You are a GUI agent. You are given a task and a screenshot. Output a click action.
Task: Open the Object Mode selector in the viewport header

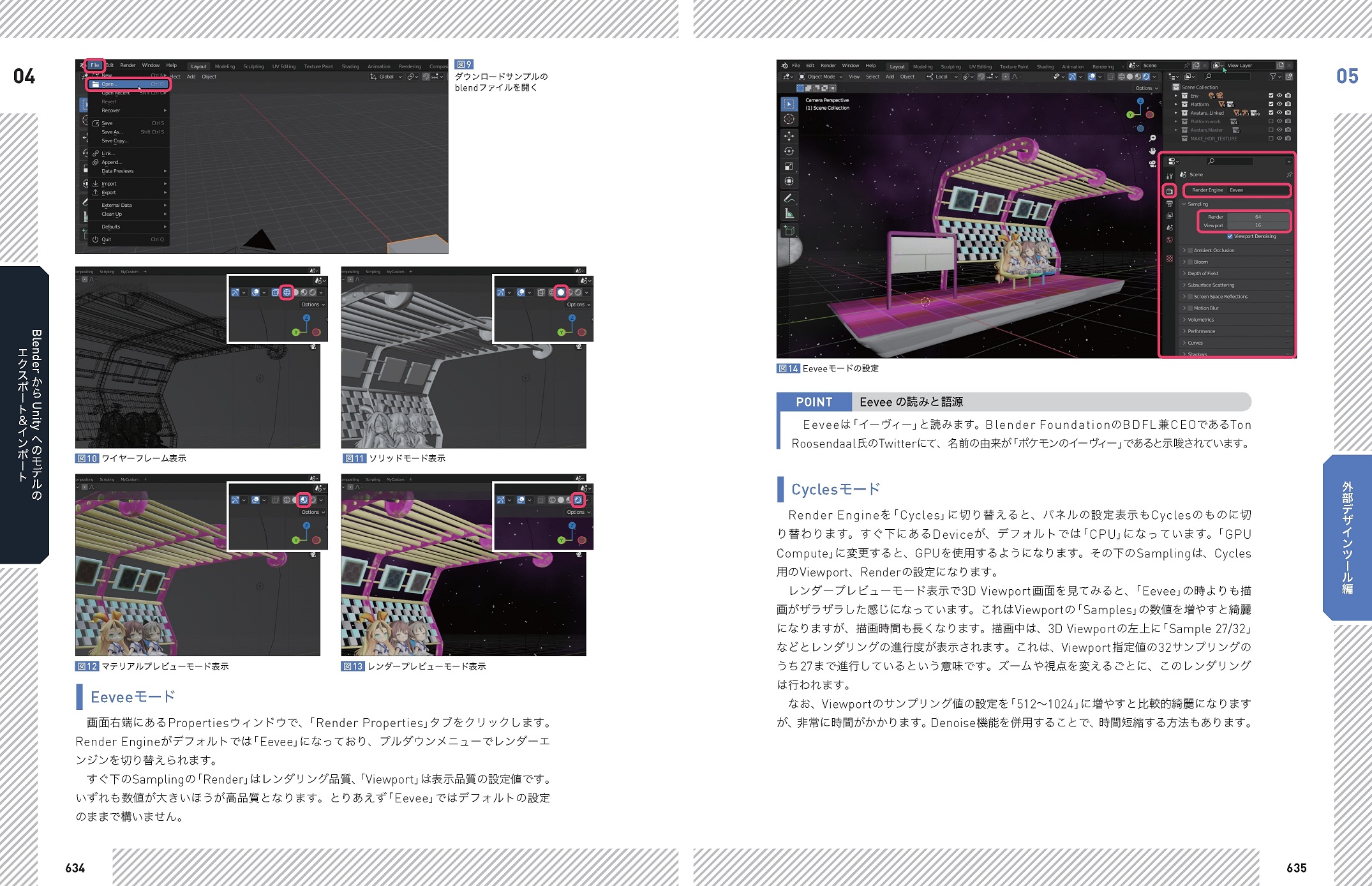point(821,77)
